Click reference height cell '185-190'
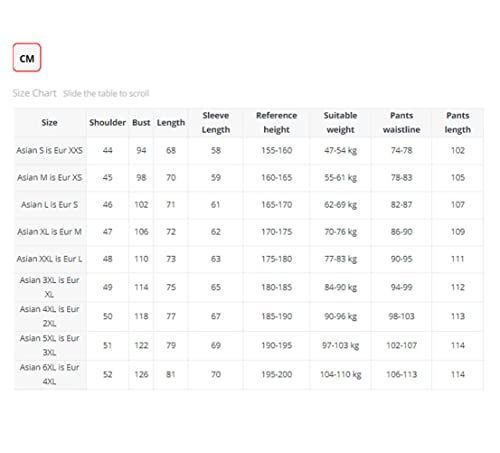Screen dimensions: 500x453 (276, 316)
